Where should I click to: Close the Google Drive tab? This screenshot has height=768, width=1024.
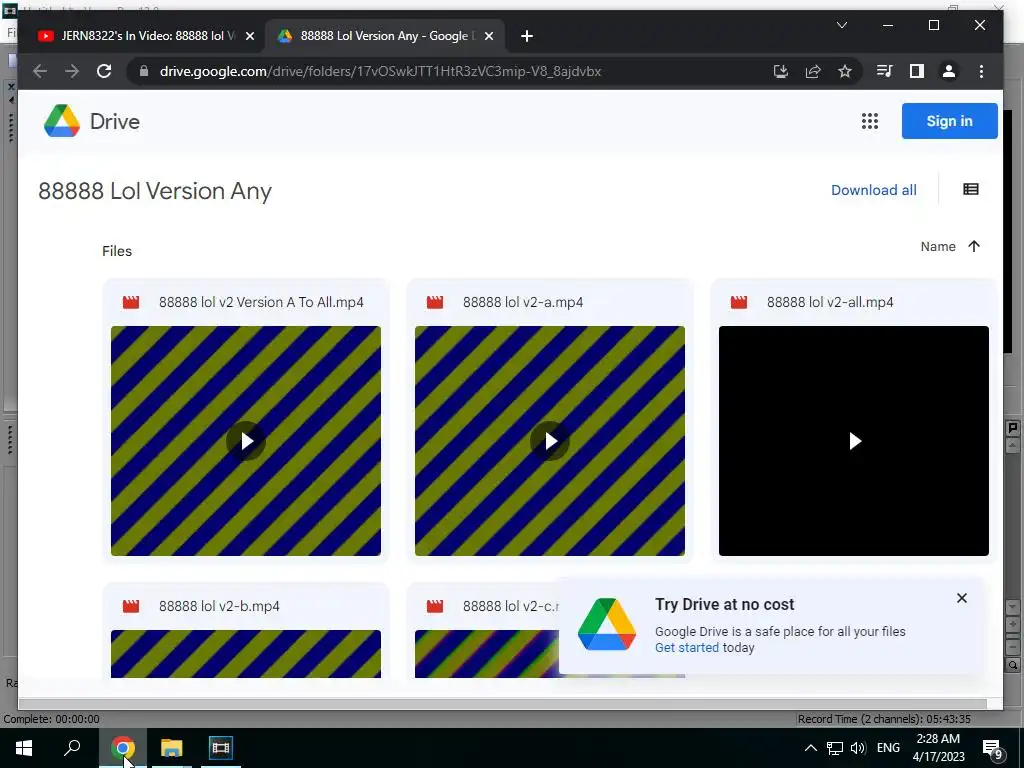488,37
